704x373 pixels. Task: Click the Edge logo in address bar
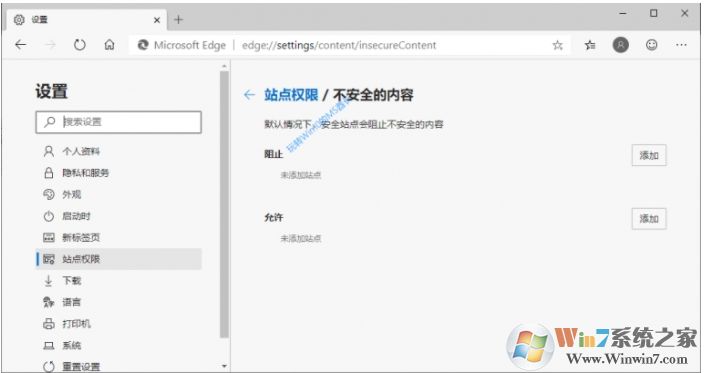[143, 45]
